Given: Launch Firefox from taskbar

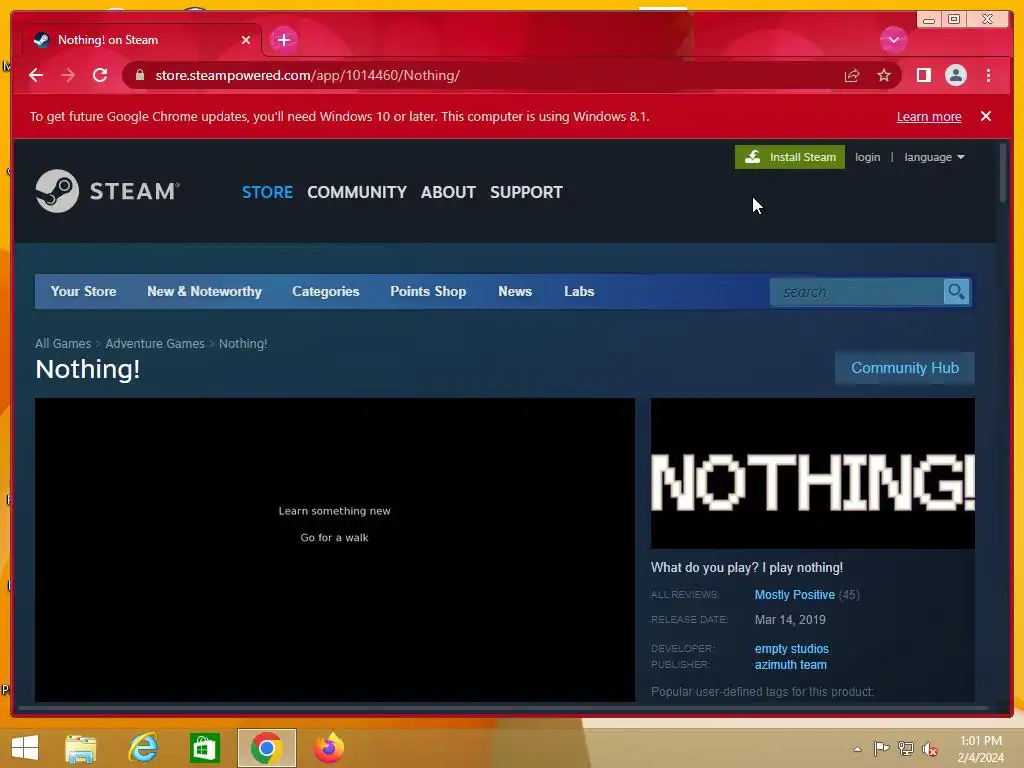Looking at the screenshot, I should (x=328, y=748).
